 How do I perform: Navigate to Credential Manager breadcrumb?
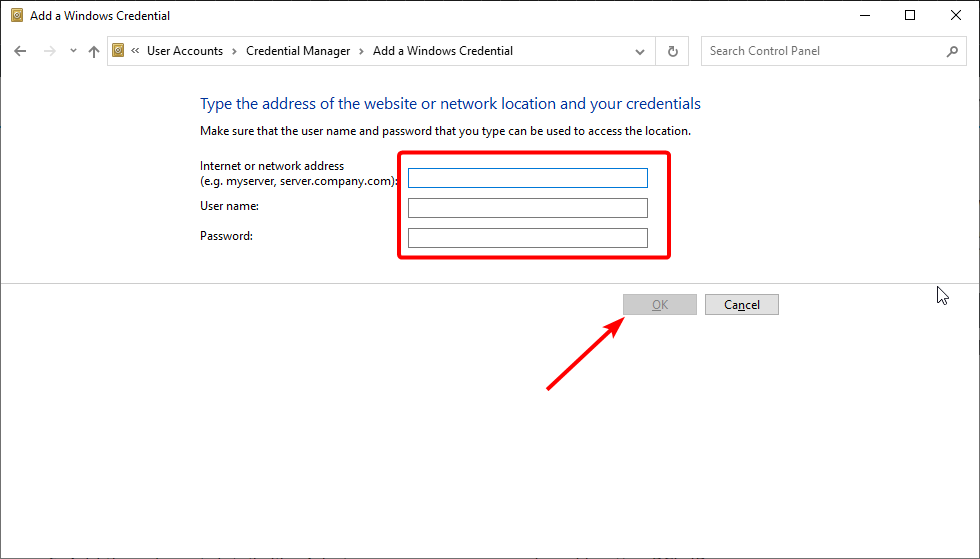click(x=298, y=51)
